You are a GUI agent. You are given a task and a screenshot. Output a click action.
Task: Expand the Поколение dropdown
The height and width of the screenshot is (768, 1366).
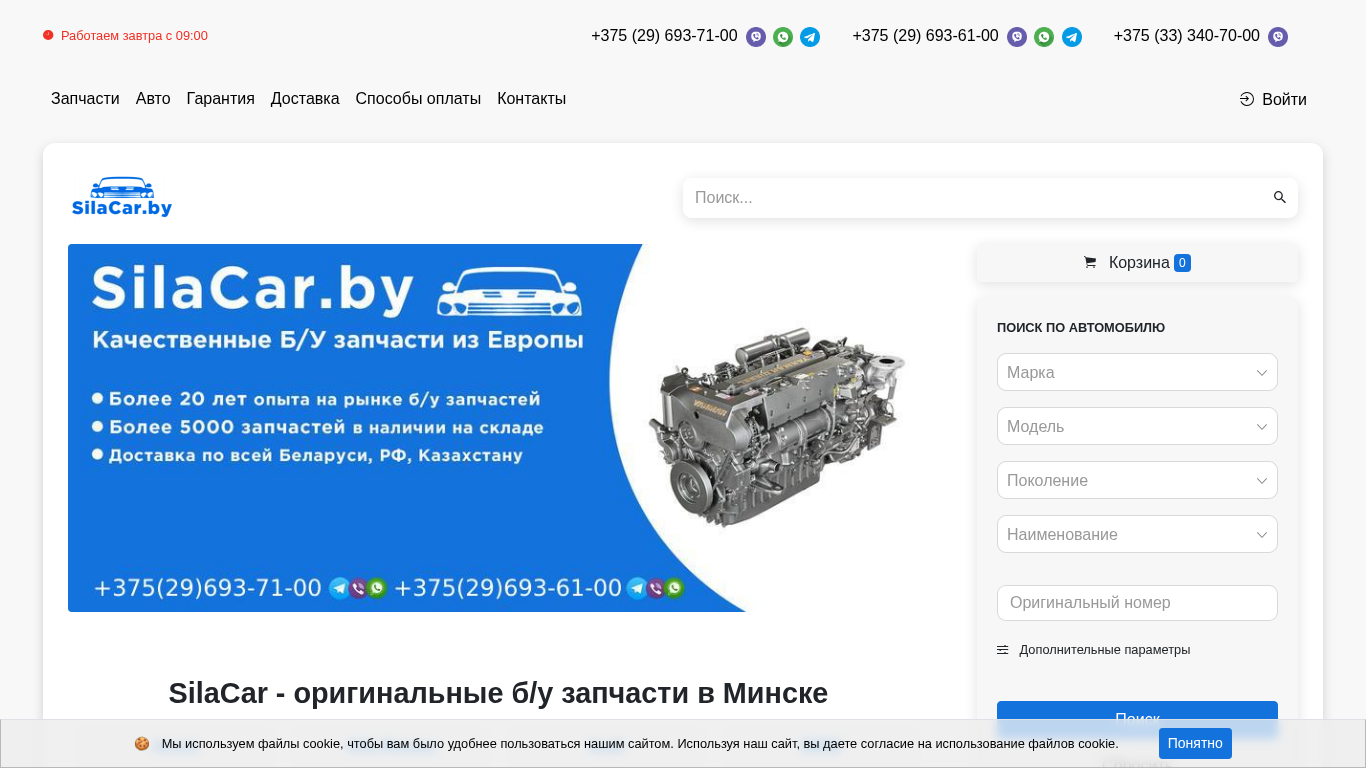(x=1137, y=480)
